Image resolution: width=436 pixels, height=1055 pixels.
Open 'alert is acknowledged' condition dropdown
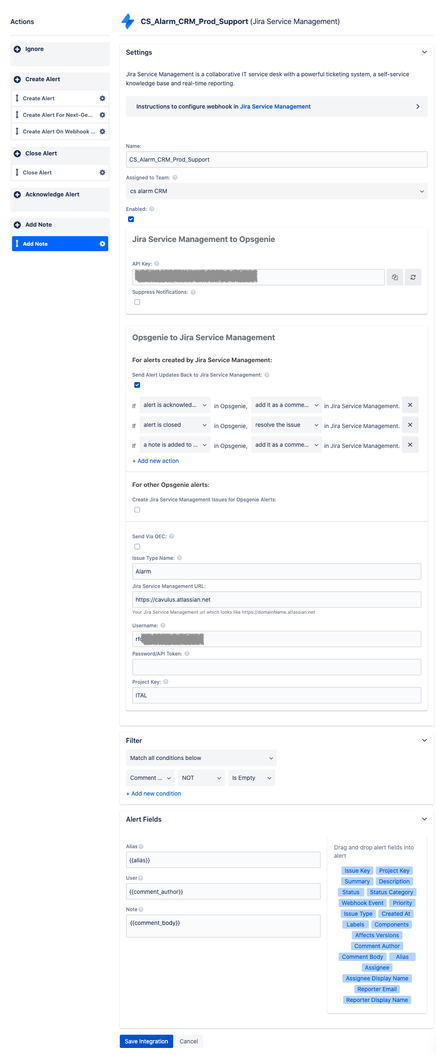tap(175, 405)
